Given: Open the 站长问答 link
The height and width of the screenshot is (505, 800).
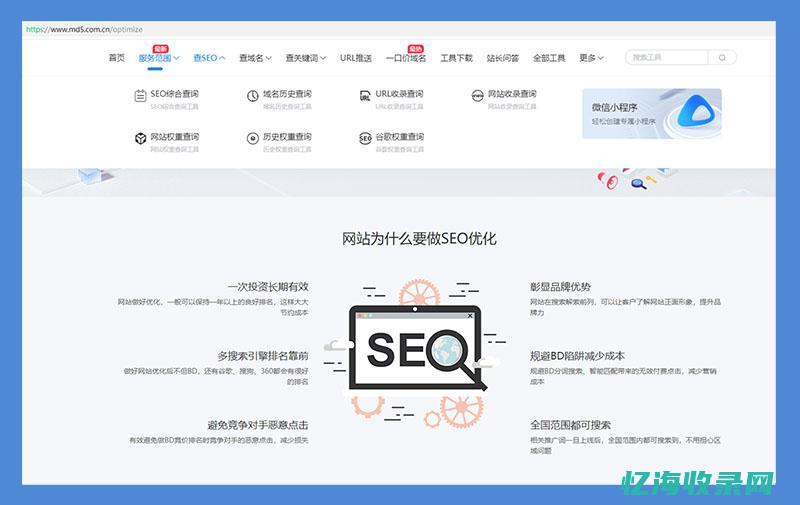Looking at the screenshot, I should pyautogui.click(x=502, y=58).
